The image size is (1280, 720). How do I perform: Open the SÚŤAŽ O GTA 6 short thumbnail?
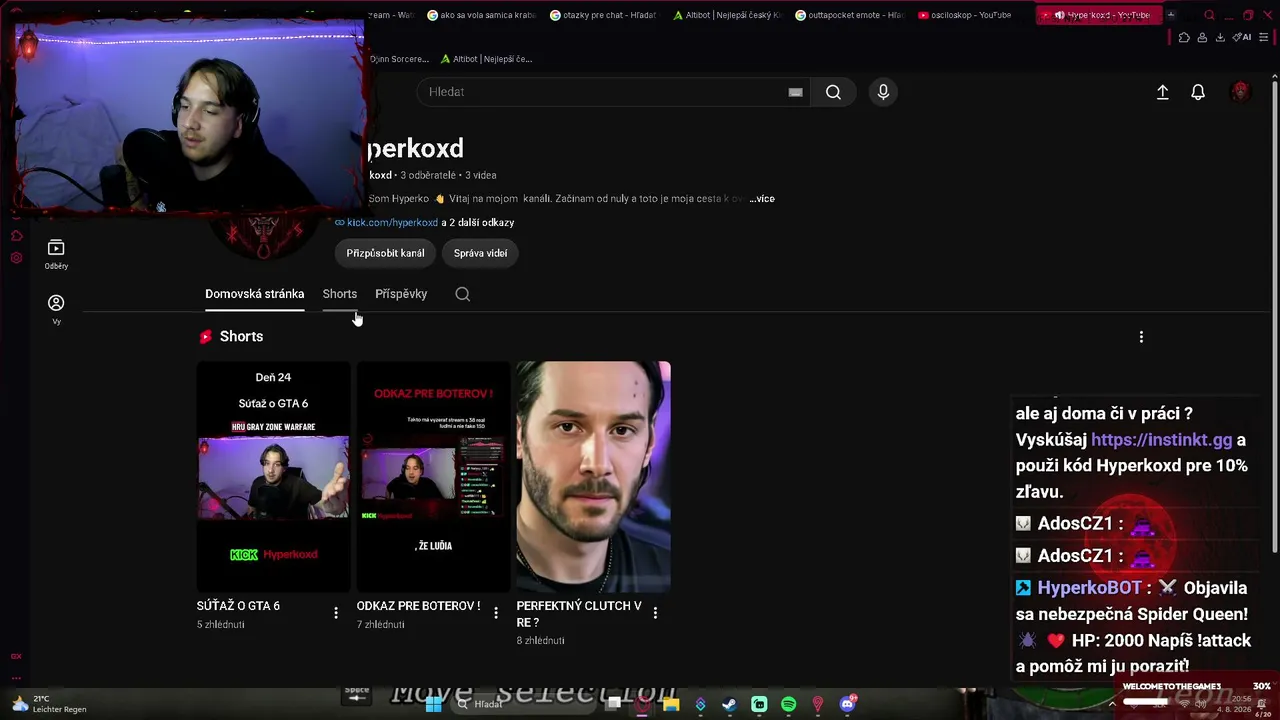point(273,477)
